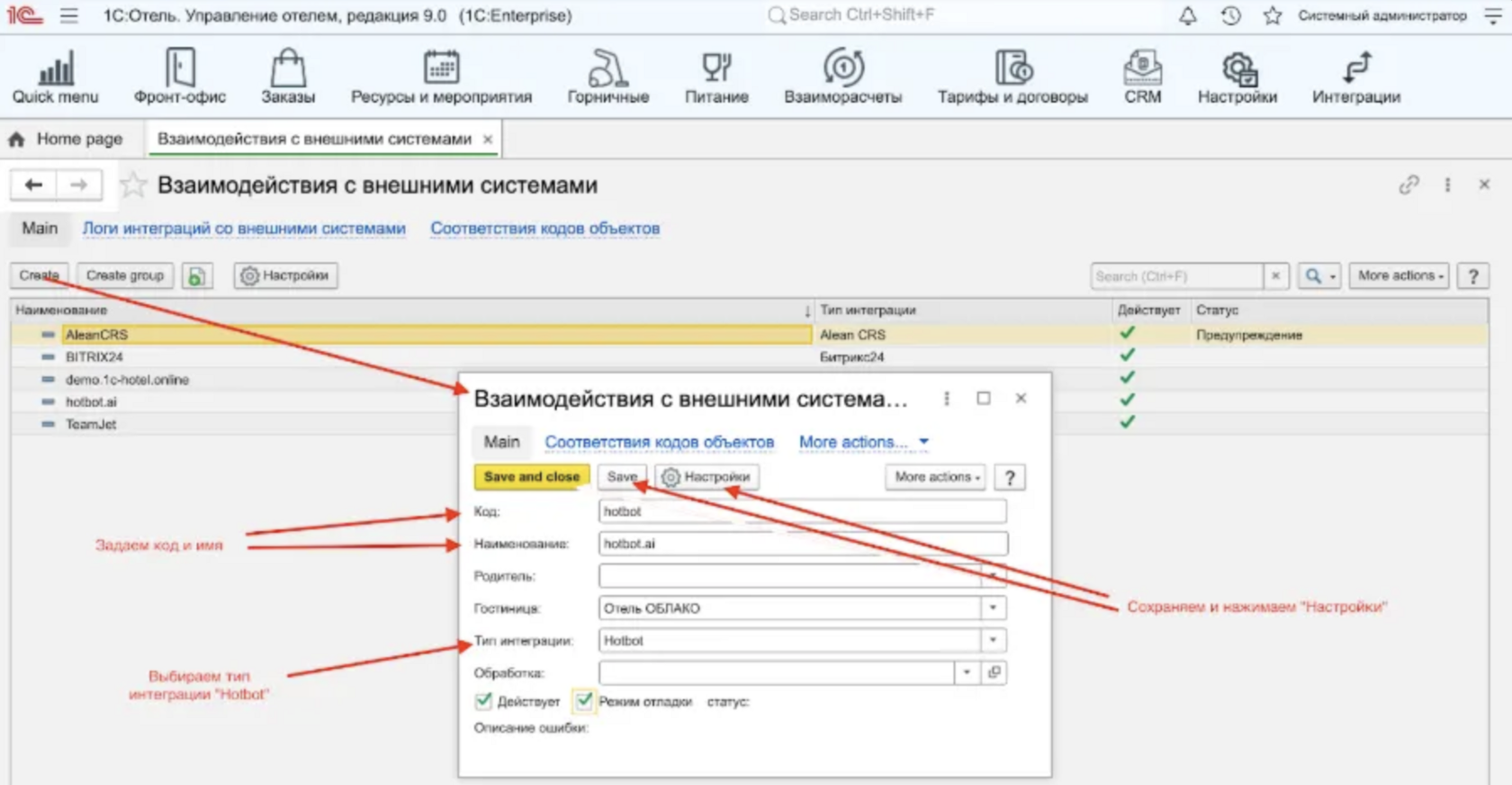Open the Питание section
This screenshot has height=785, width=1512.
[x=716, y=77]
